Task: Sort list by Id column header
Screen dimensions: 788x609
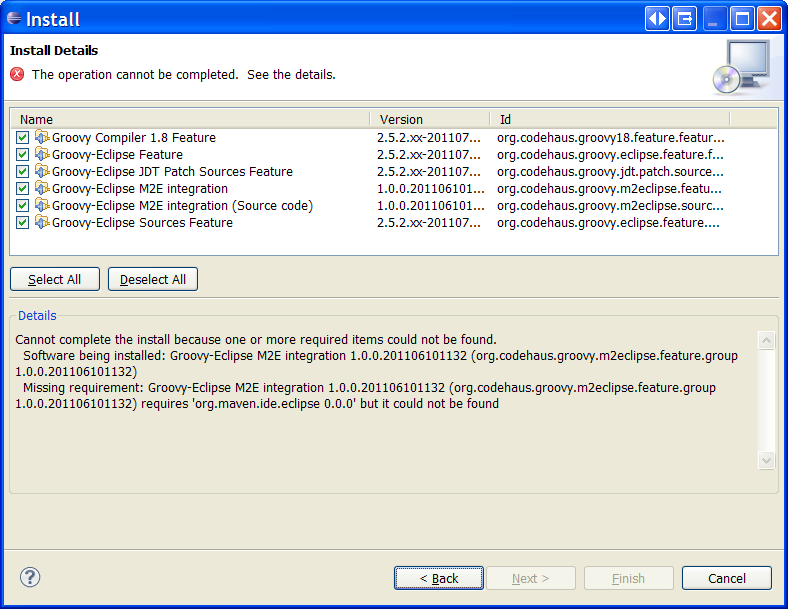Action: tap(610, 119)
